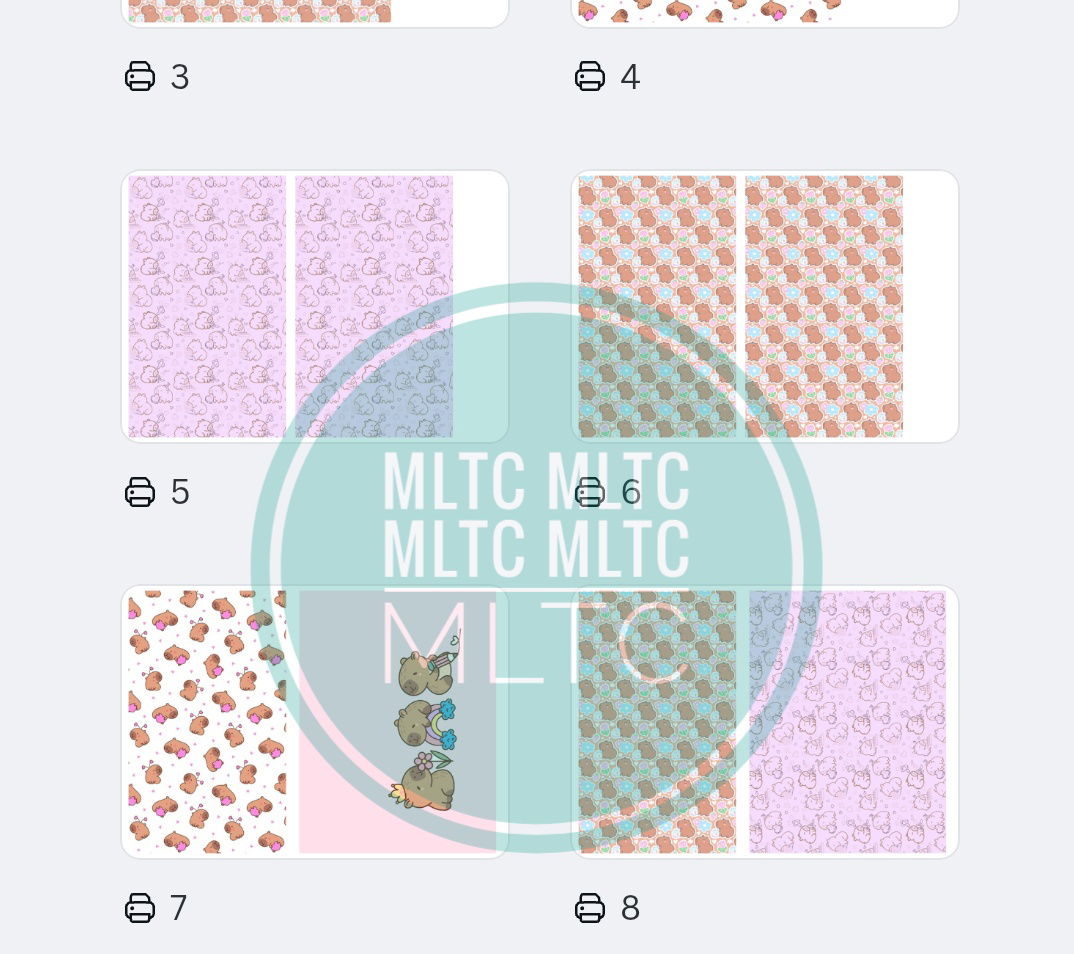Click the printer icon for page 3

(140, 76)
